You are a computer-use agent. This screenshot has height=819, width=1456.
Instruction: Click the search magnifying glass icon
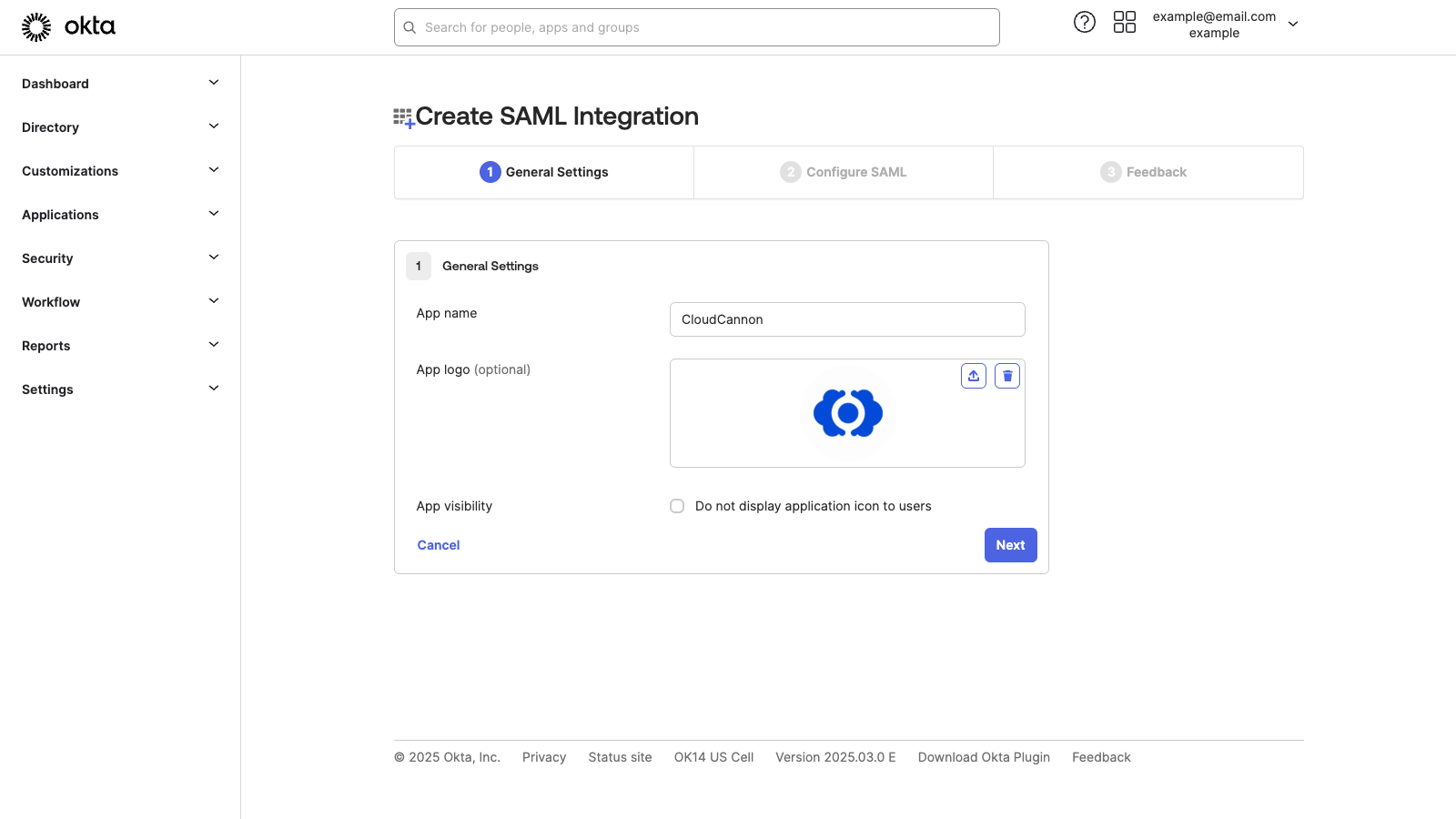(409, 27)
